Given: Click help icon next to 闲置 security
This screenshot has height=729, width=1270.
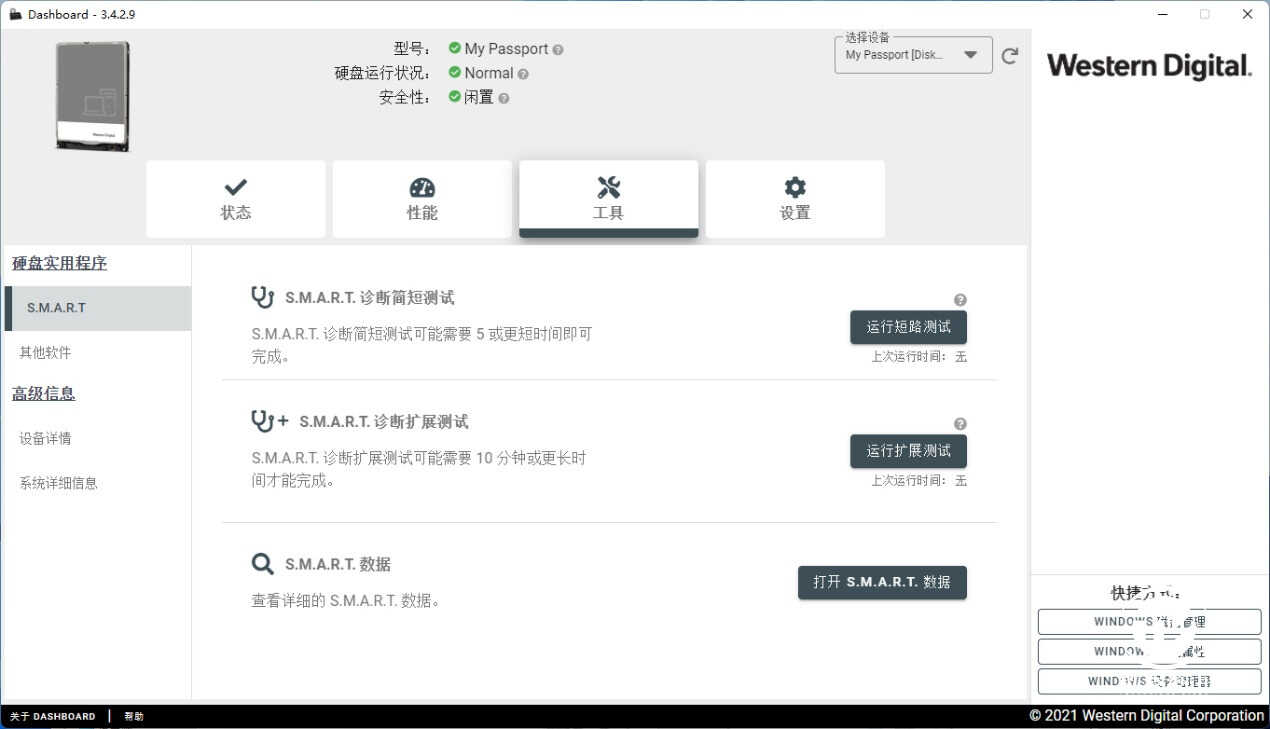Looking at the screenshot, I should pyautogui.click(x=504, y=98).
